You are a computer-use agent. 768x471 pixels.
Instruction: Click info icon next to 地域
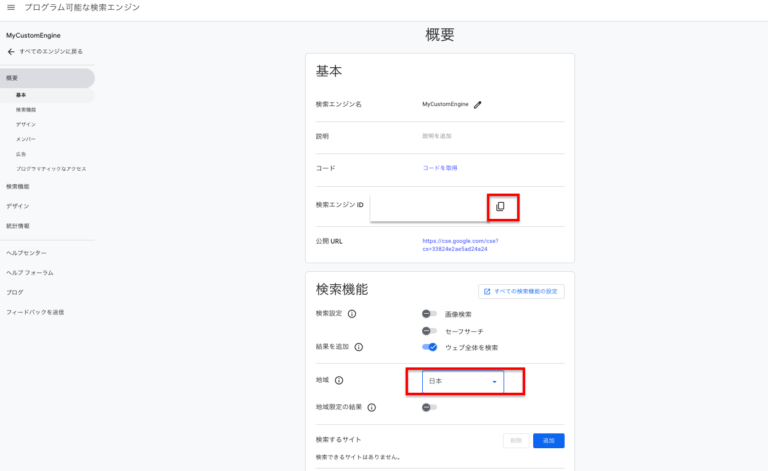point(339,381)
